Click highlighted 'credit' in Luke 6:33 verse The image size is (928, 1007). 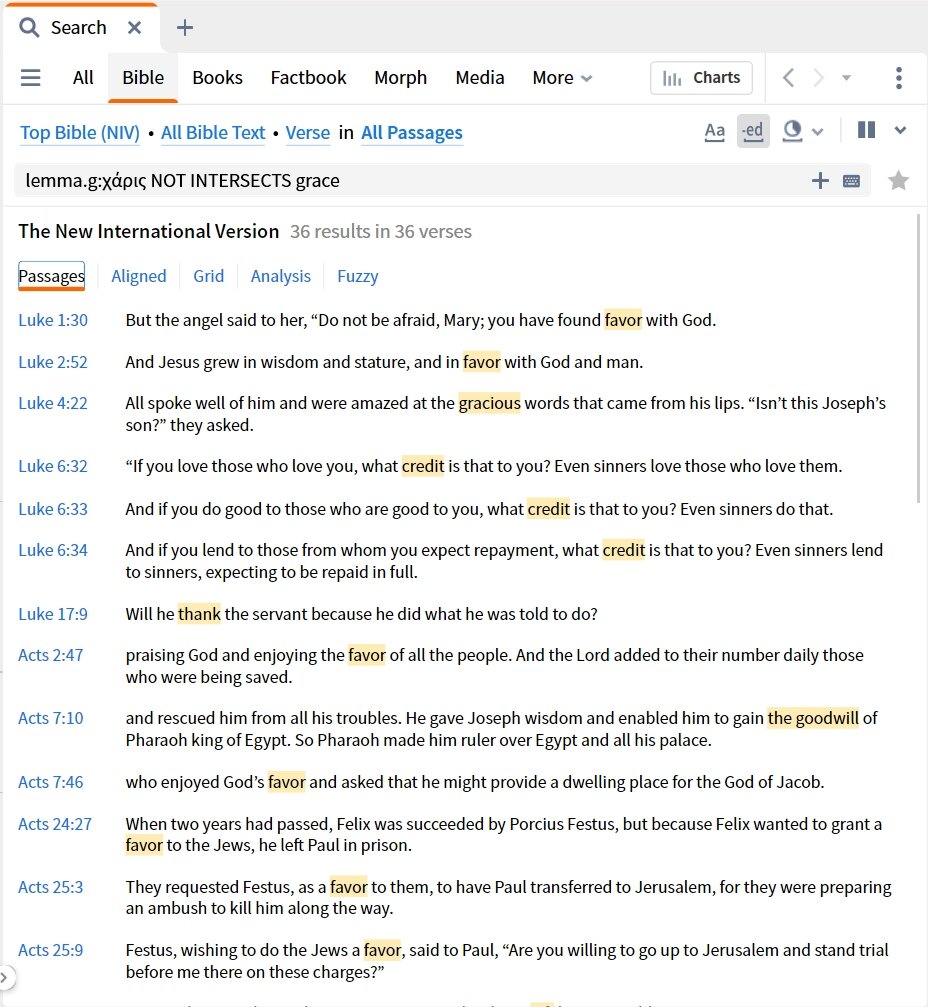548,509
